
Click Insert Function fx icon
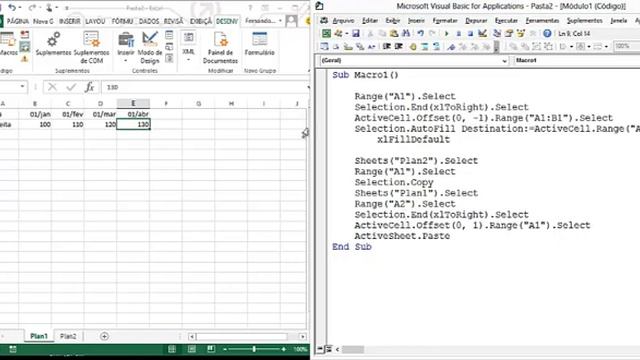pos(89,87)
